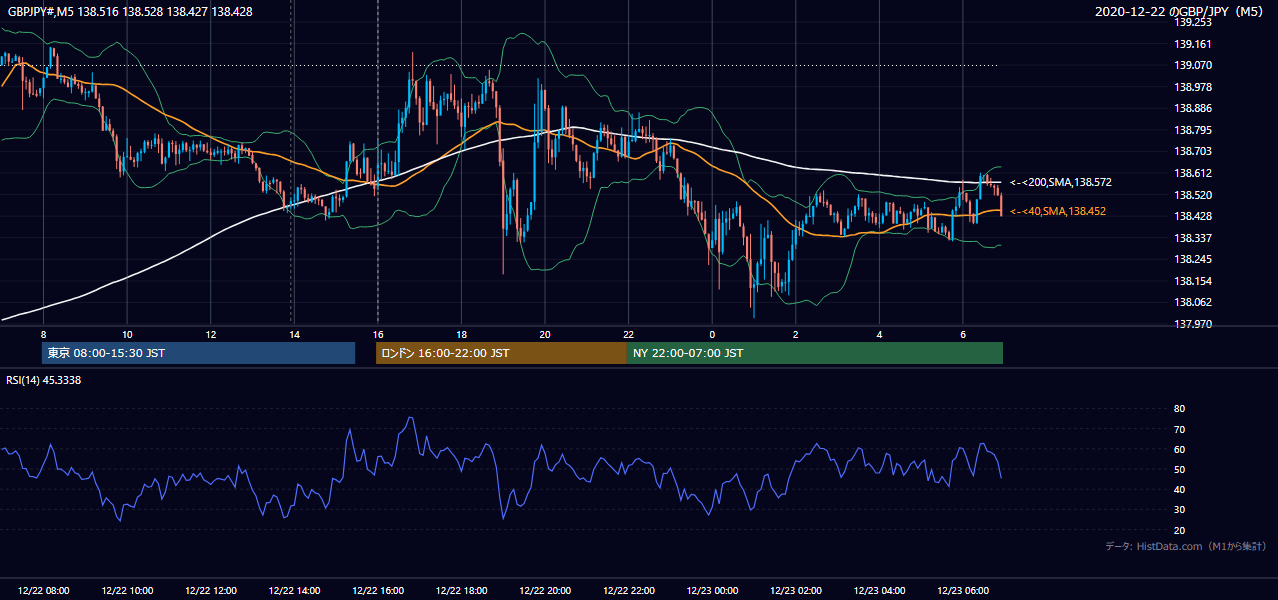Click the RSI(14) 45.3338 indicator label
Screen dimensions: 1278x600
(x=44, y=380)
